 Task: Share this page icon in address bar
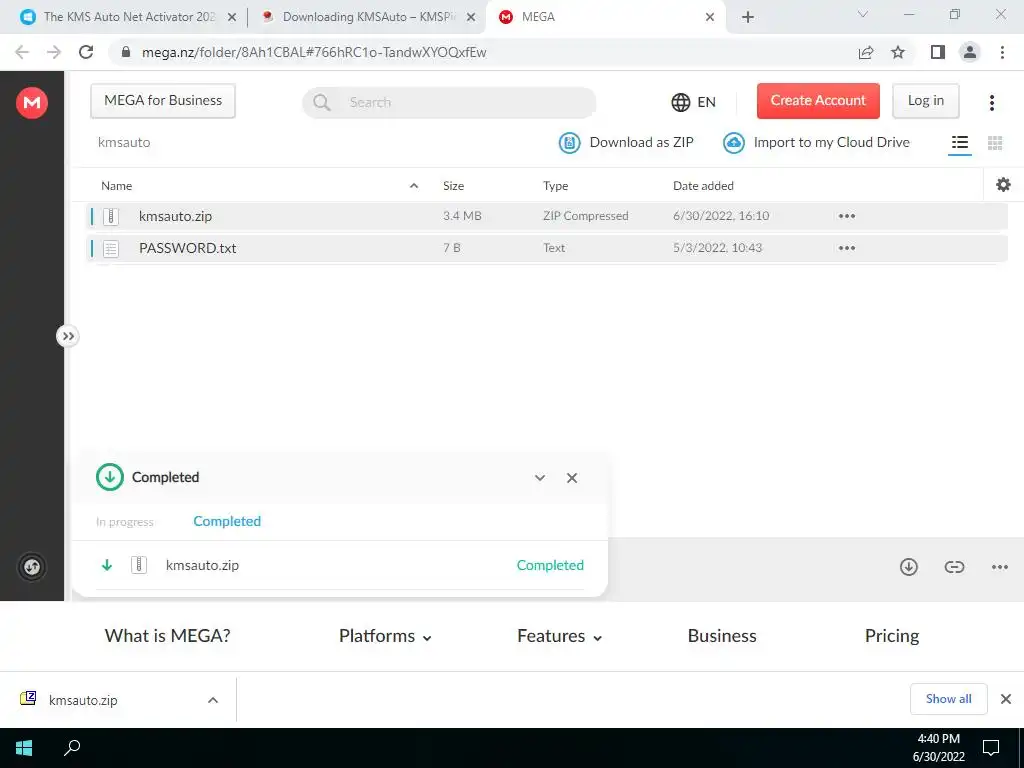(866, 52)
